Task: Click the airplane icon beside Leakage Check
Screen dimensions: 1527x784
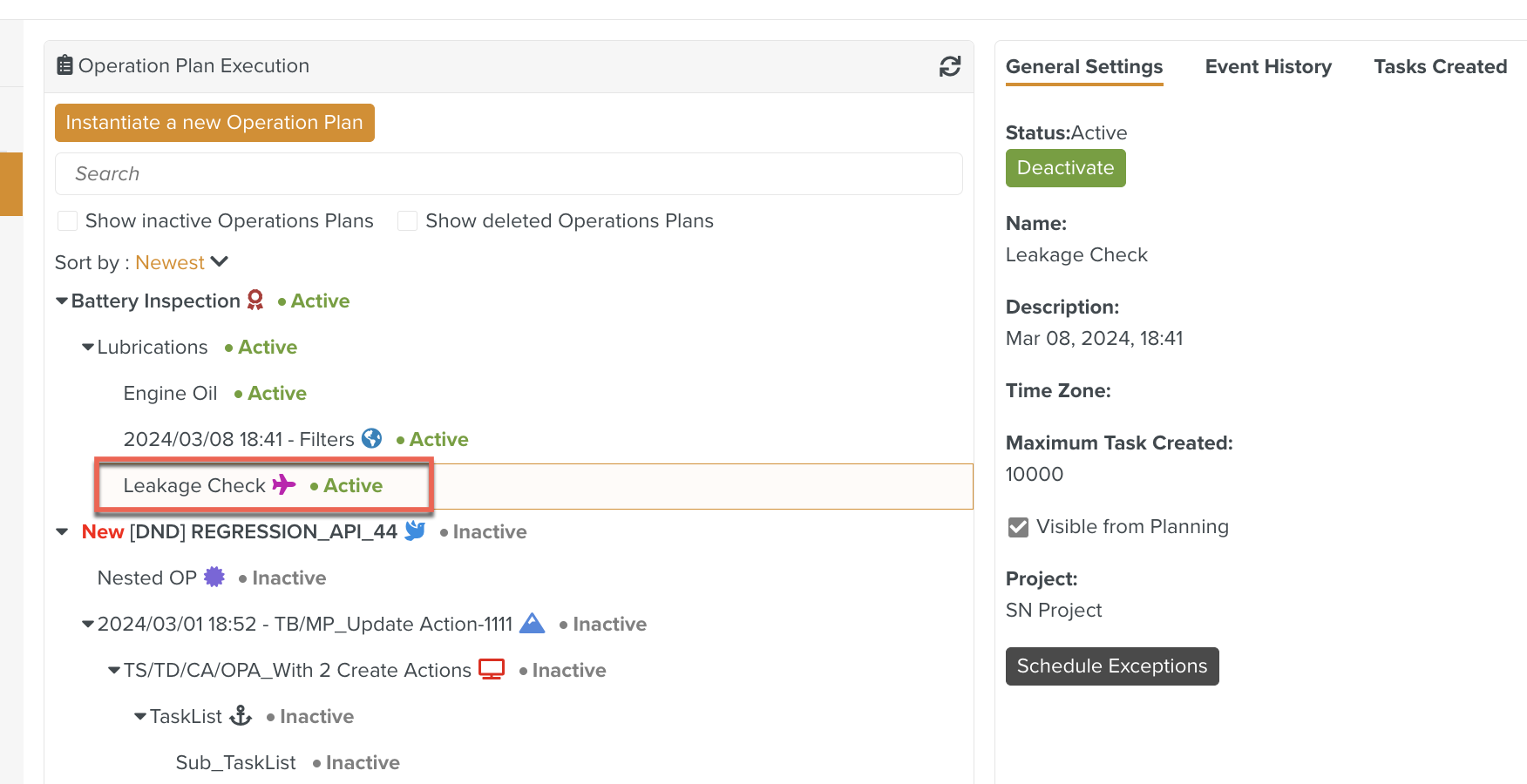Action: 283,484
